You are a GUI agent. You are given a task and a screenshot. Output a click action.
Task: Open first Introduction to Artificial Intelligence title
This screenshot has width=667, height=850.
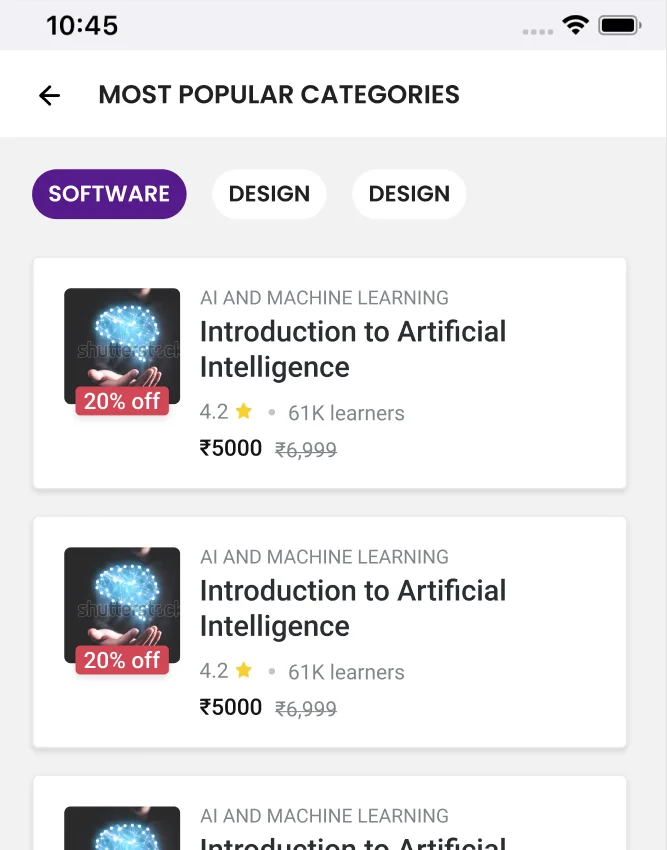352,349
